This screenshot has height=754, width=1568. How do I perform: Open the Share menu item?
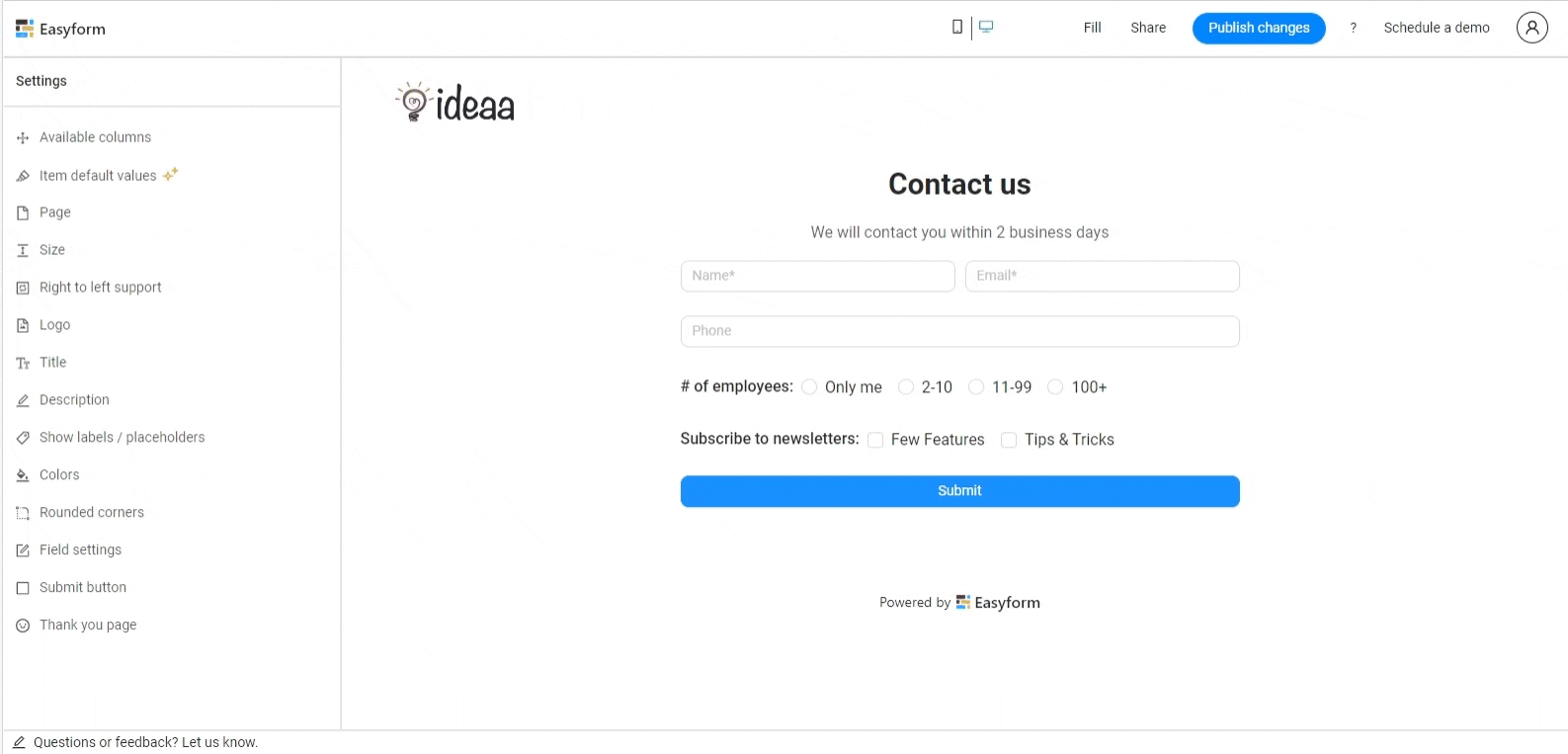click(1148, 28)
